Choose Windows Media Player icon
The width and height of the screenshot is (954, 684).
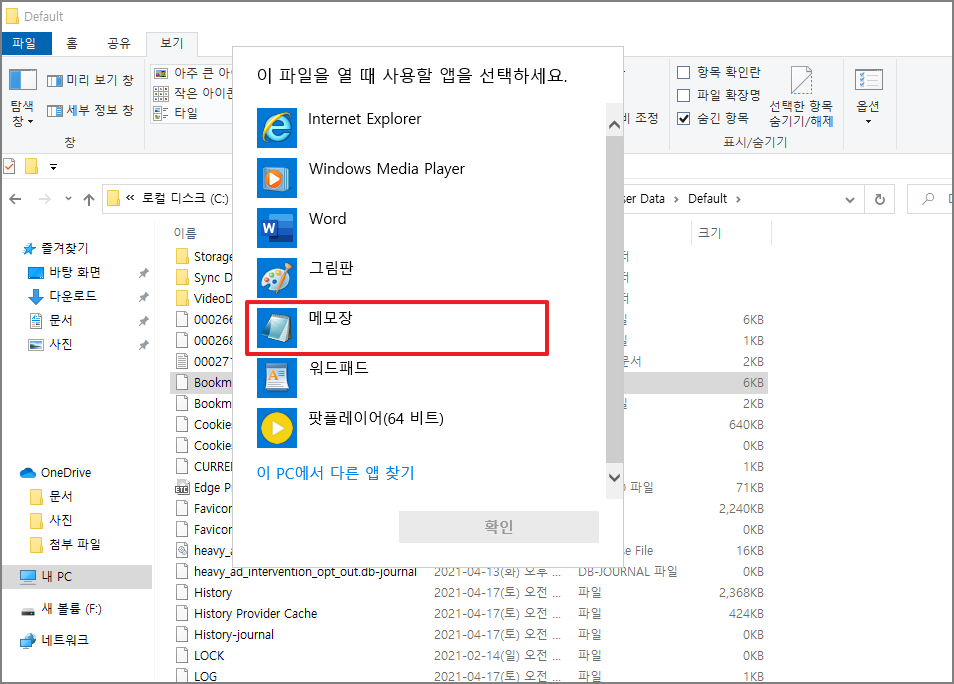277,178
